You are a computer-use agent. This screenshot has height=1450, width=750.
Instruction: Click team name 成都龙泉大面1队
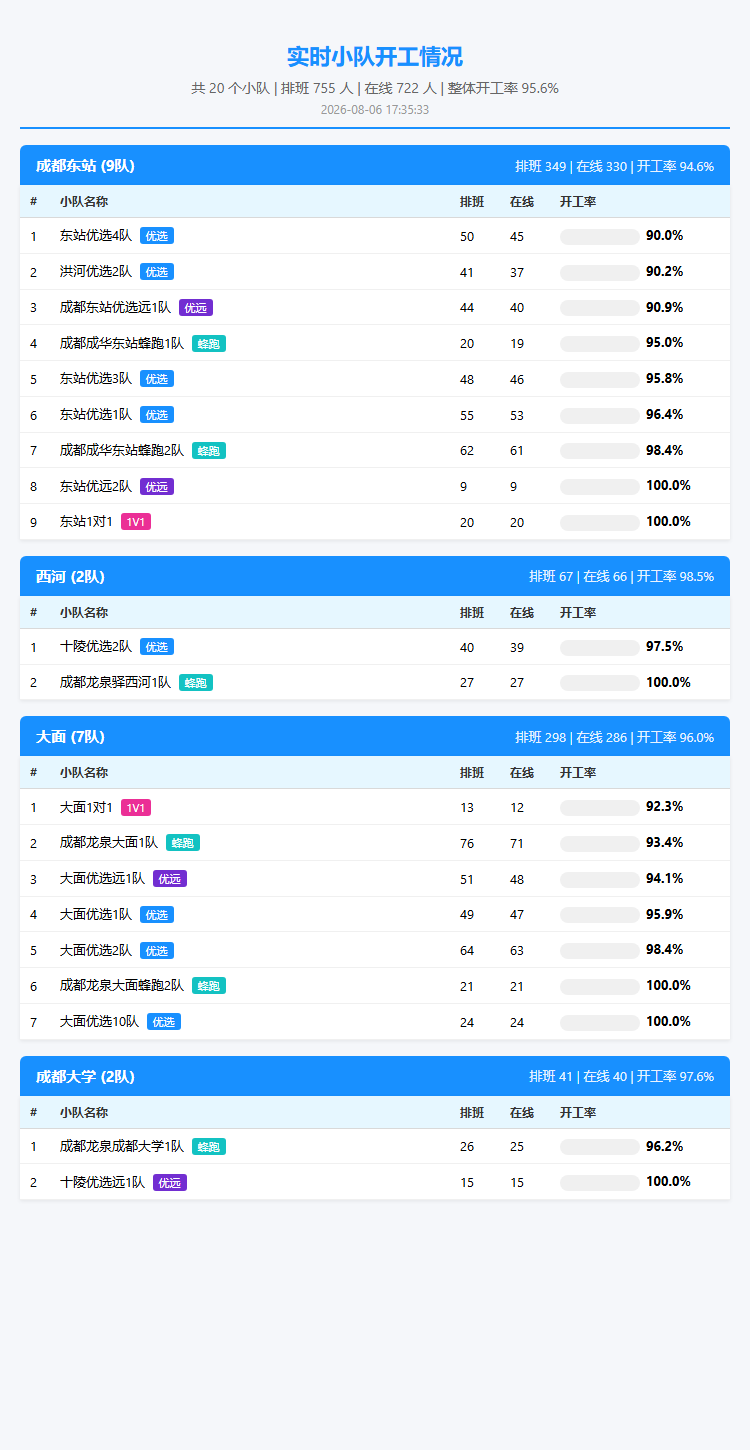pyautogui.click(x=109, y=843)
